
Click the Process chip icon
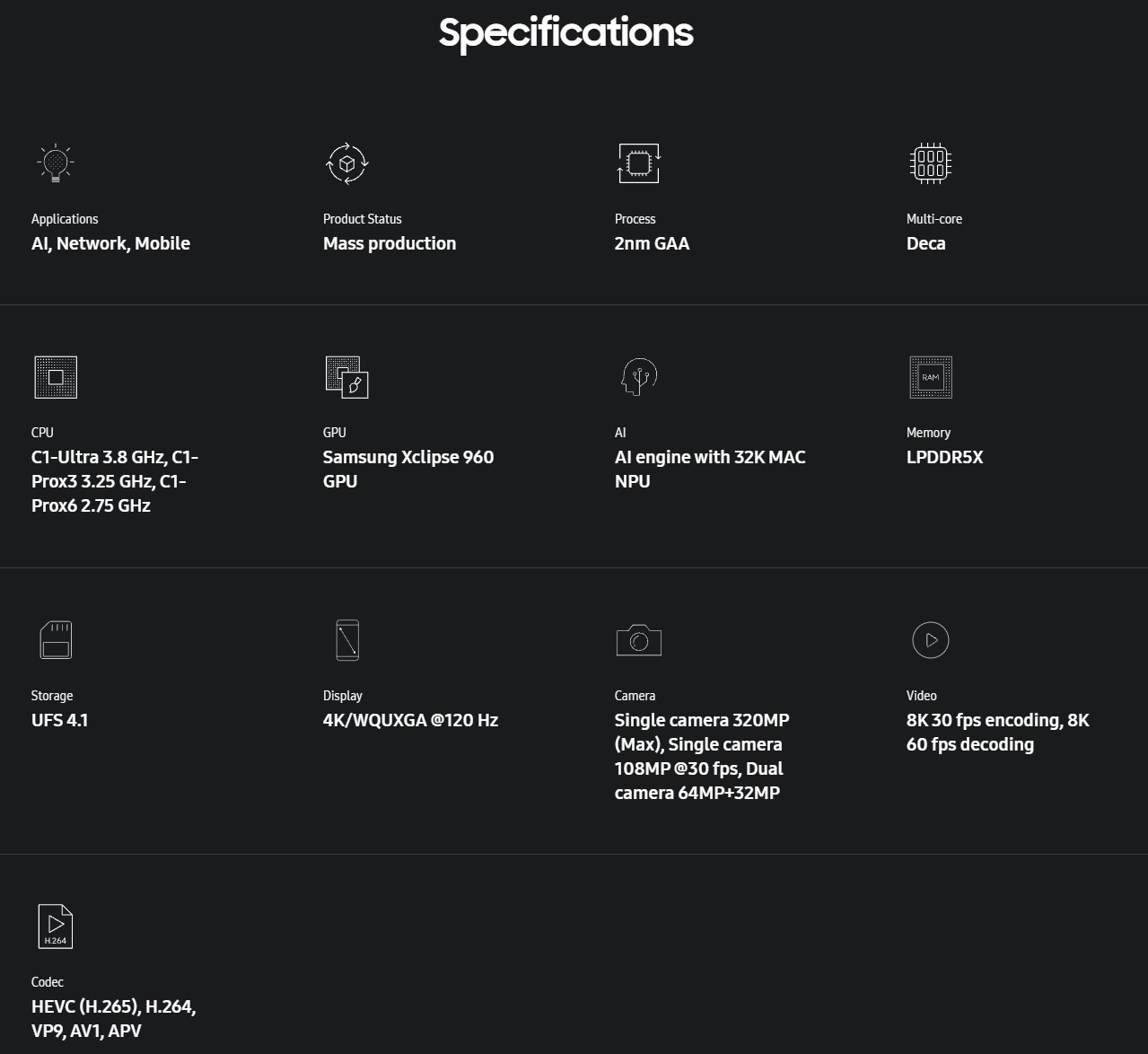point(638,163)
